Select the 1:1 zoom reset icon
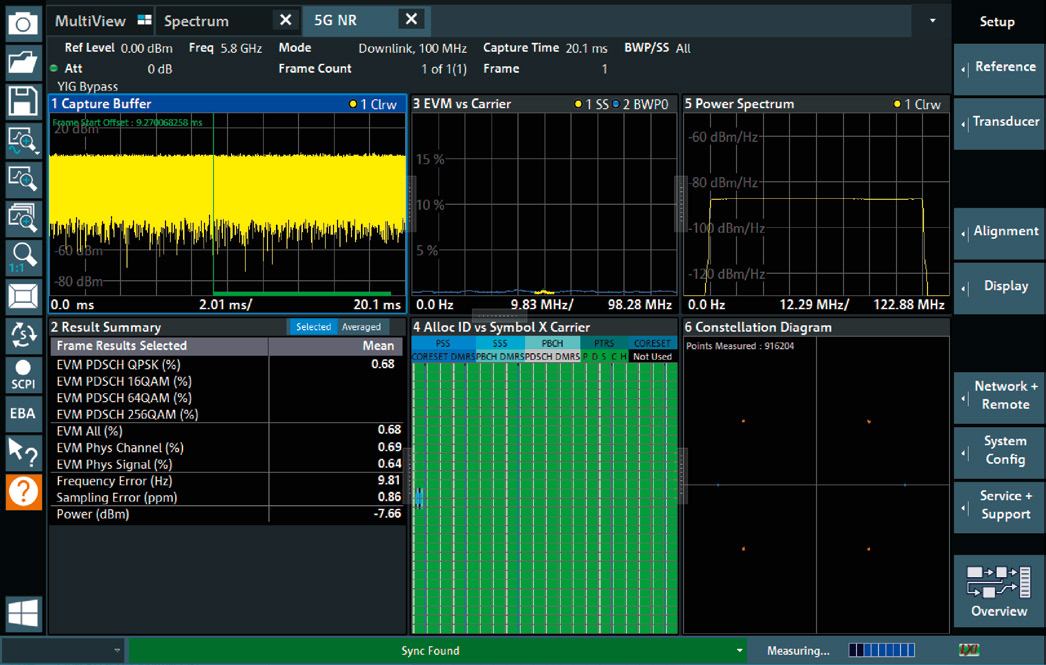Screen dimensions: 1046x665 [x=22, y=258]
